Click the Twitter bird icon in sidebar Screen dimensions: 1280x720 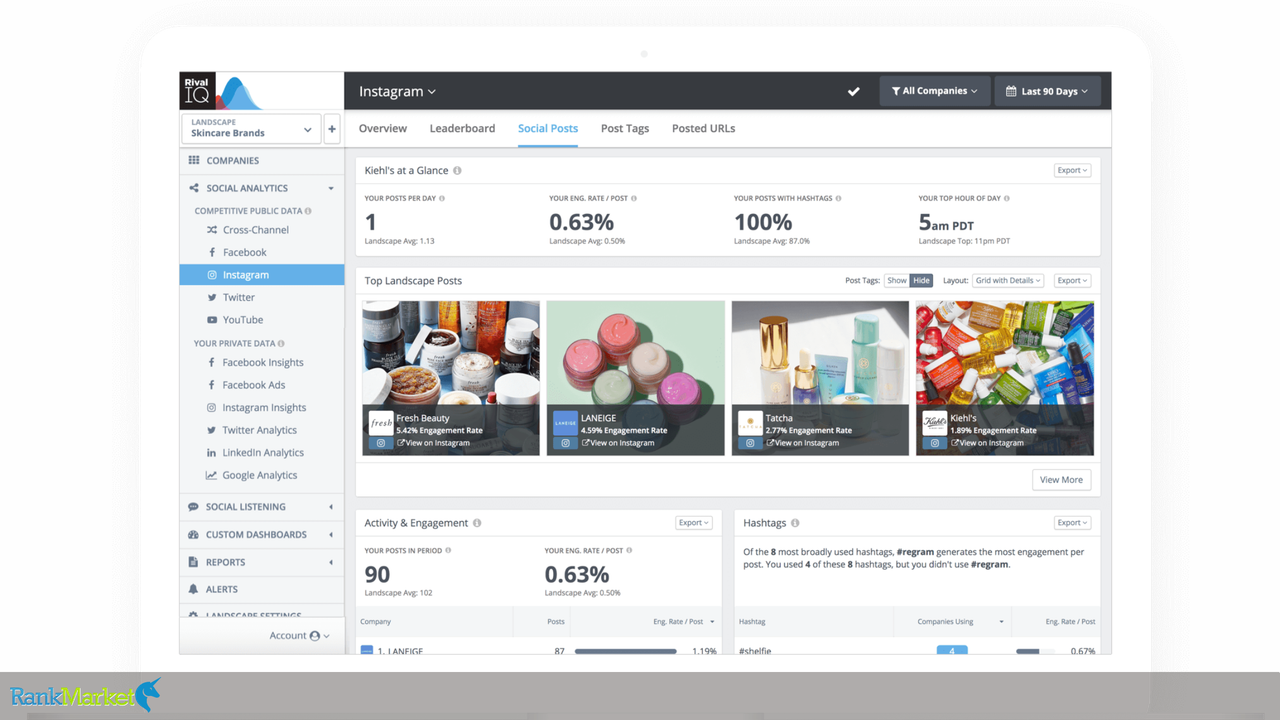click(212, 297)
